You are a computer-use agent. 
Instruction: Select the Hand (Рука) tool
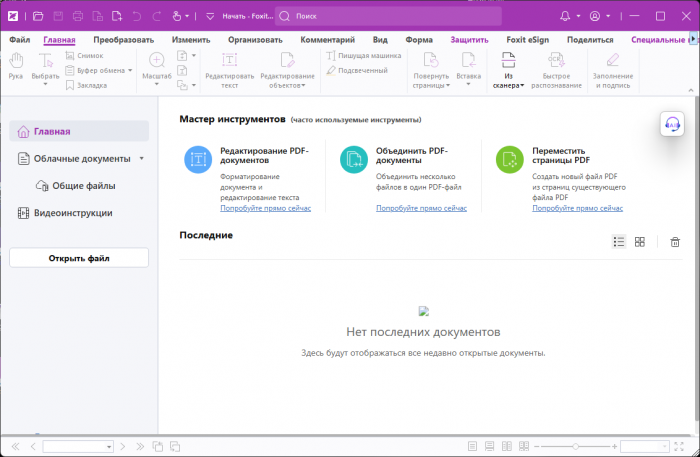(x=15, y=66)
